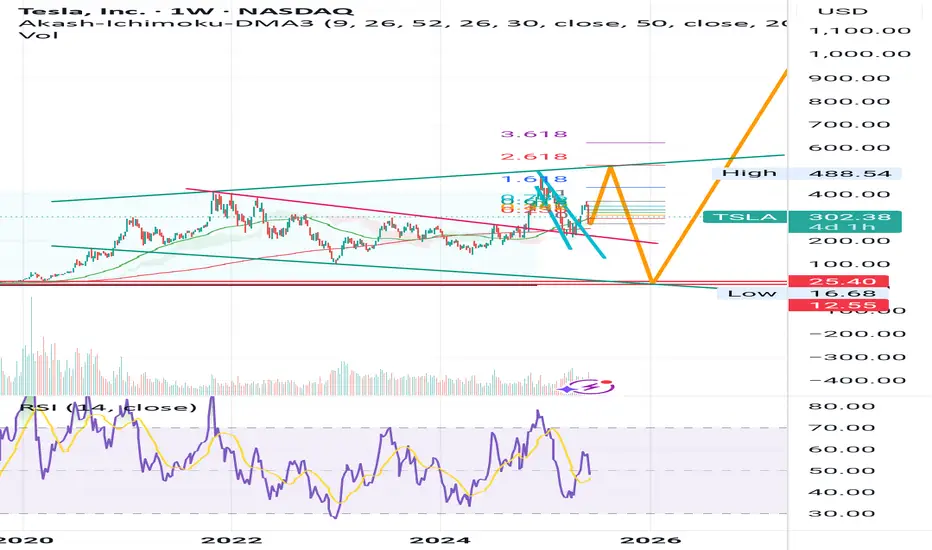Image resolution: width=932 pixels, height=550 pixels.
Task: Click the High label tag
Action: click(x=749, y=173)
